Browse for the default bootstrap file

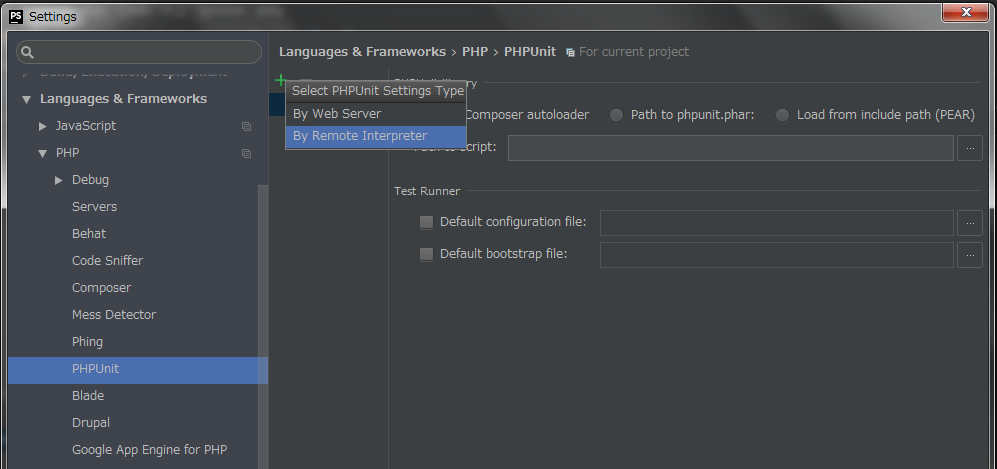tap(970, 255)
